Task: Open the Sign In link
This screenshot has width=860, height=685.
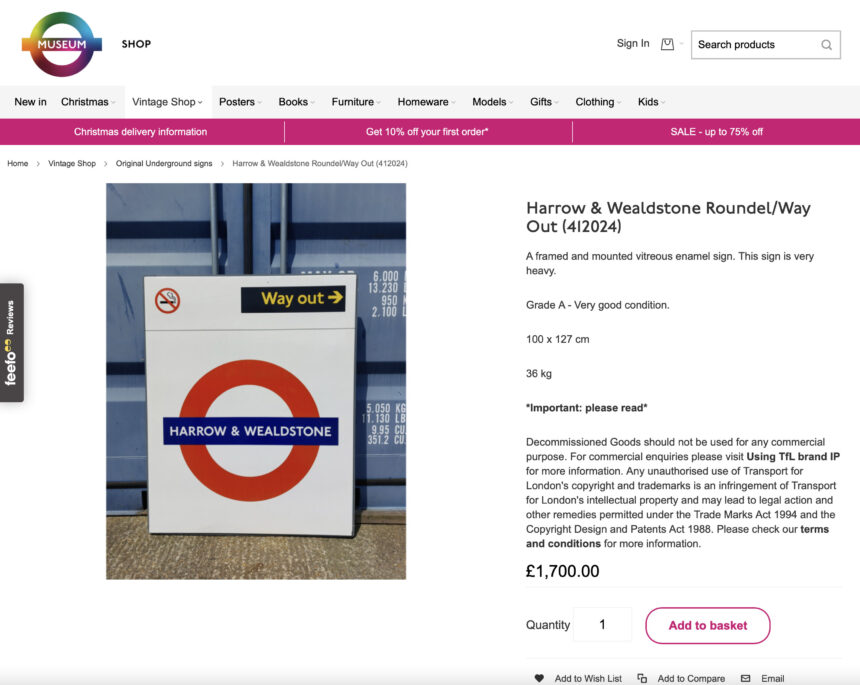Action: pos(632,44)
